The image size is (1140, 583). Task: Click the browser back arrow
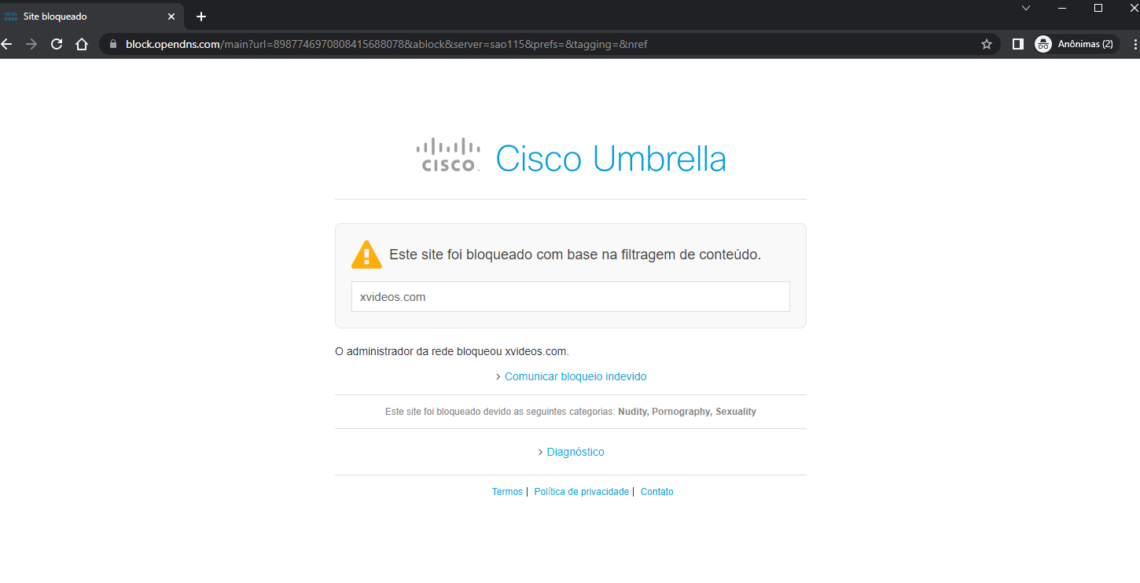[x=7, y=44]
